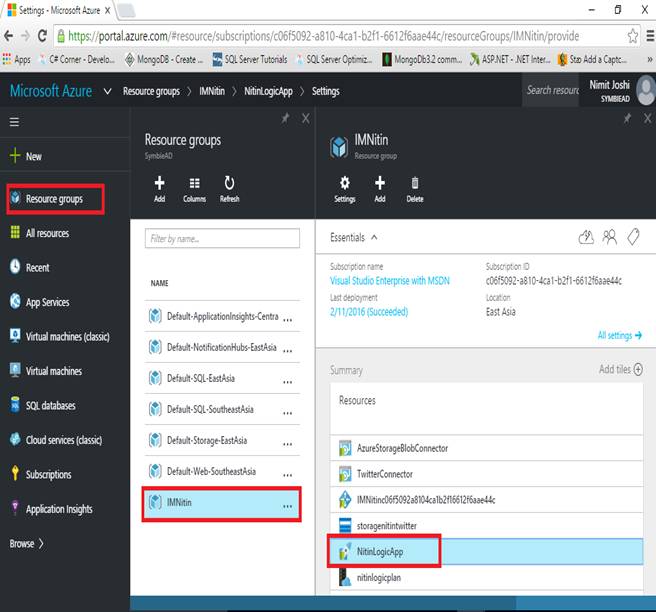Click the cloud quickstart icon in Essentials
Viewport: 656px width, 612px height.
(x=586, y=237)
